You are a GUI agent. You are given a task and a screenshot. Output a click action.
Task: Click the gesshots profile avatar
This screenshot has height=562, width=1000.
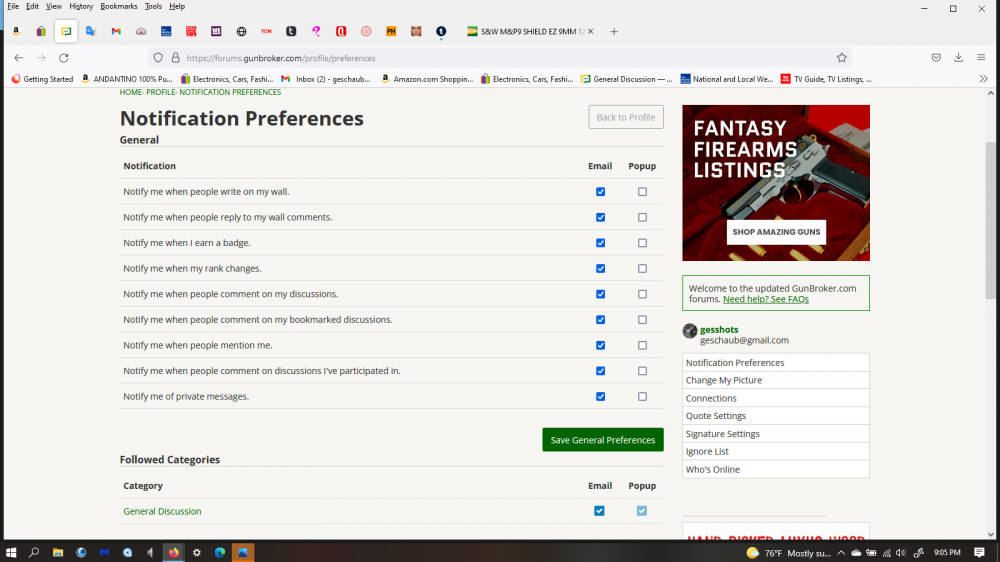pos(689,330)
